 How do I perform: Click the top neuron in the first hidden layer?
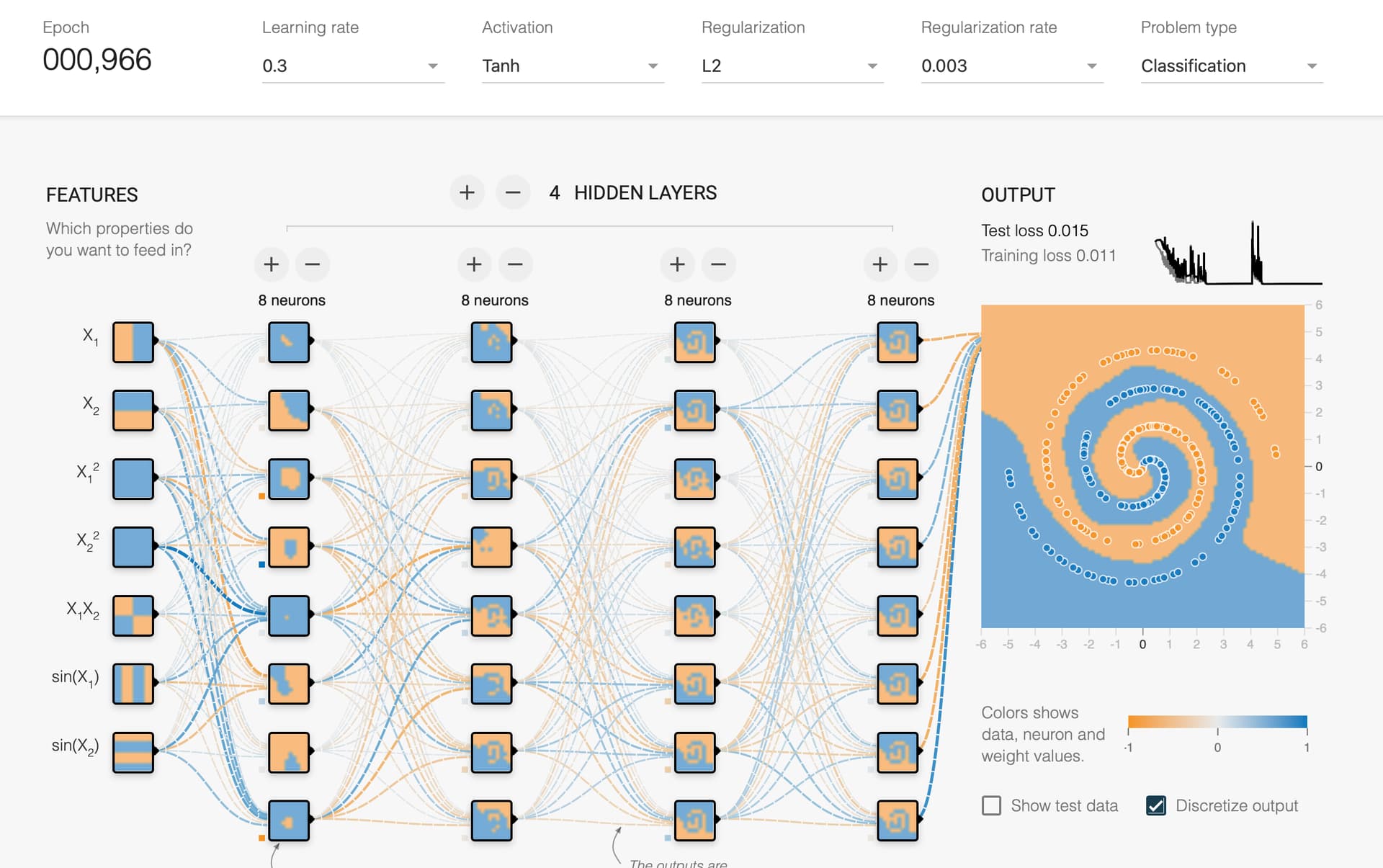[x=288, y=343]
